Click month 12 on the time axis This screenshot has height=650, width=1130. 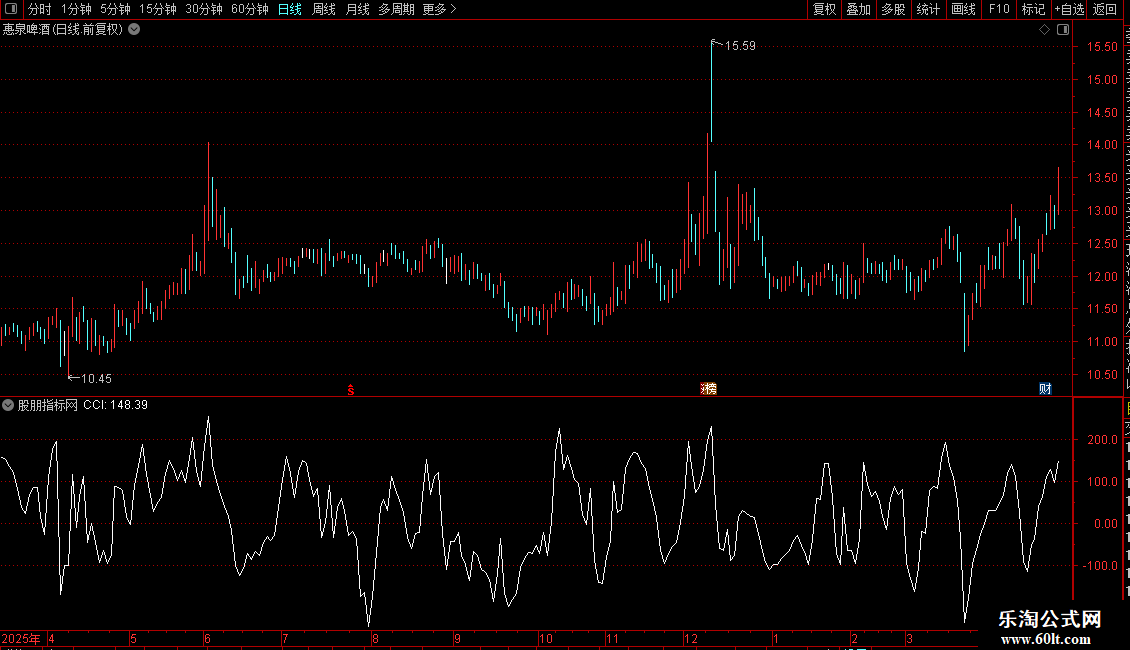coord(691,638)
